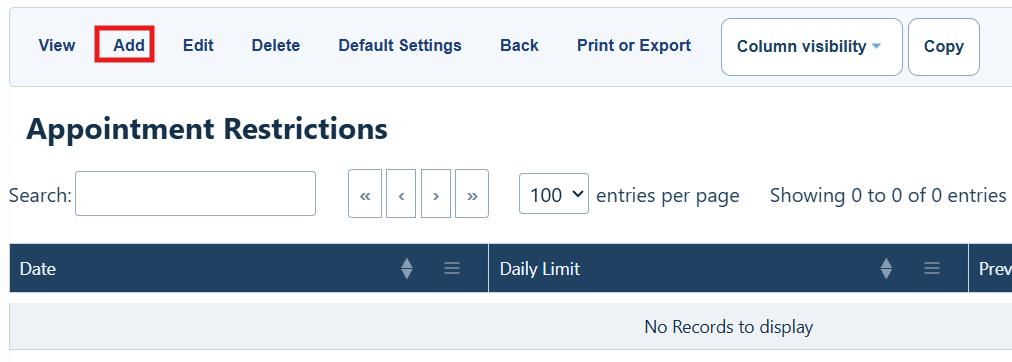The image size is (1012, 362).
Task: Focus the Search input field
Action: (195, 194)
